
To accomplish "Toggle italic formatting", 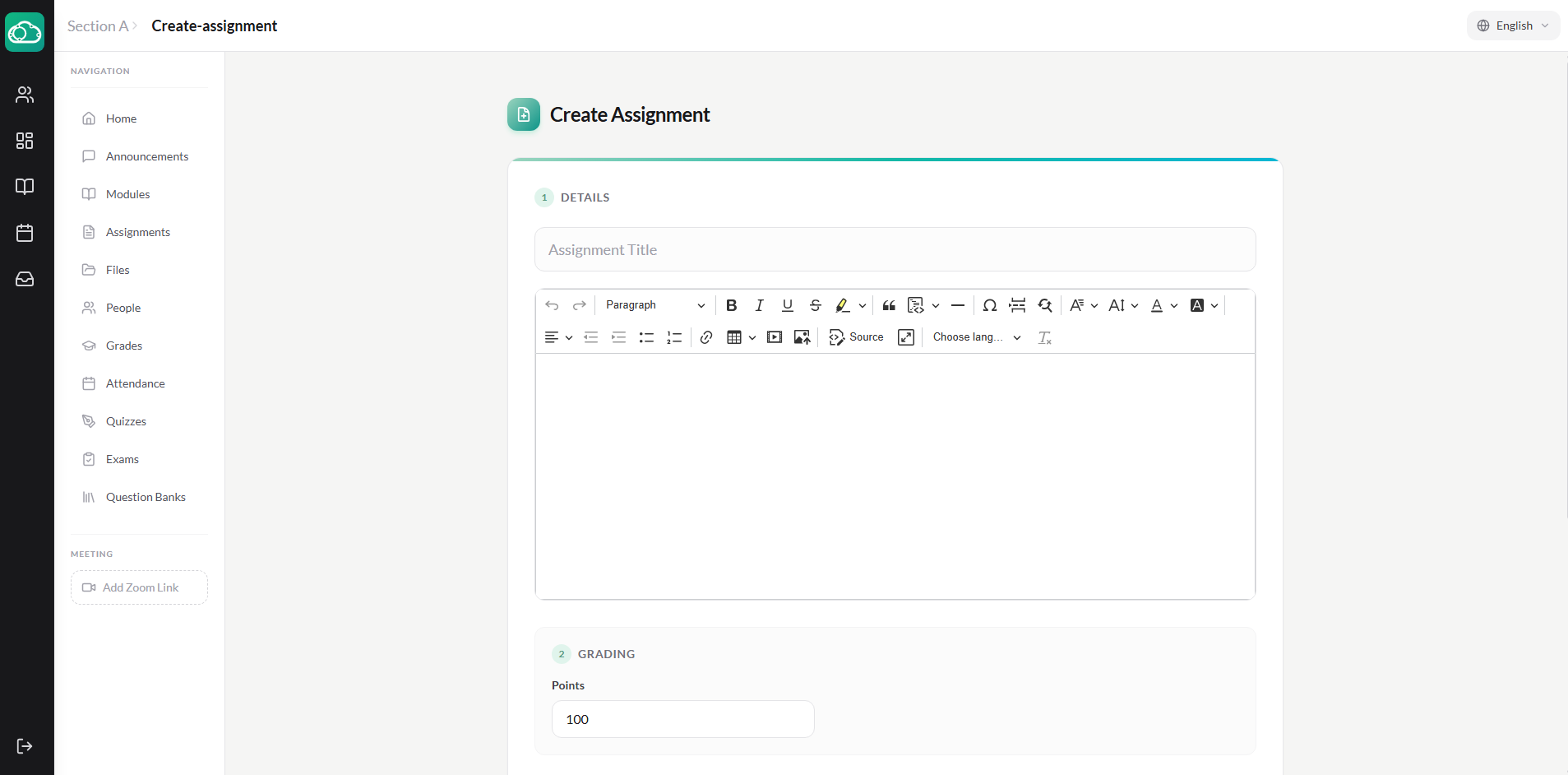I will [760, 305].
